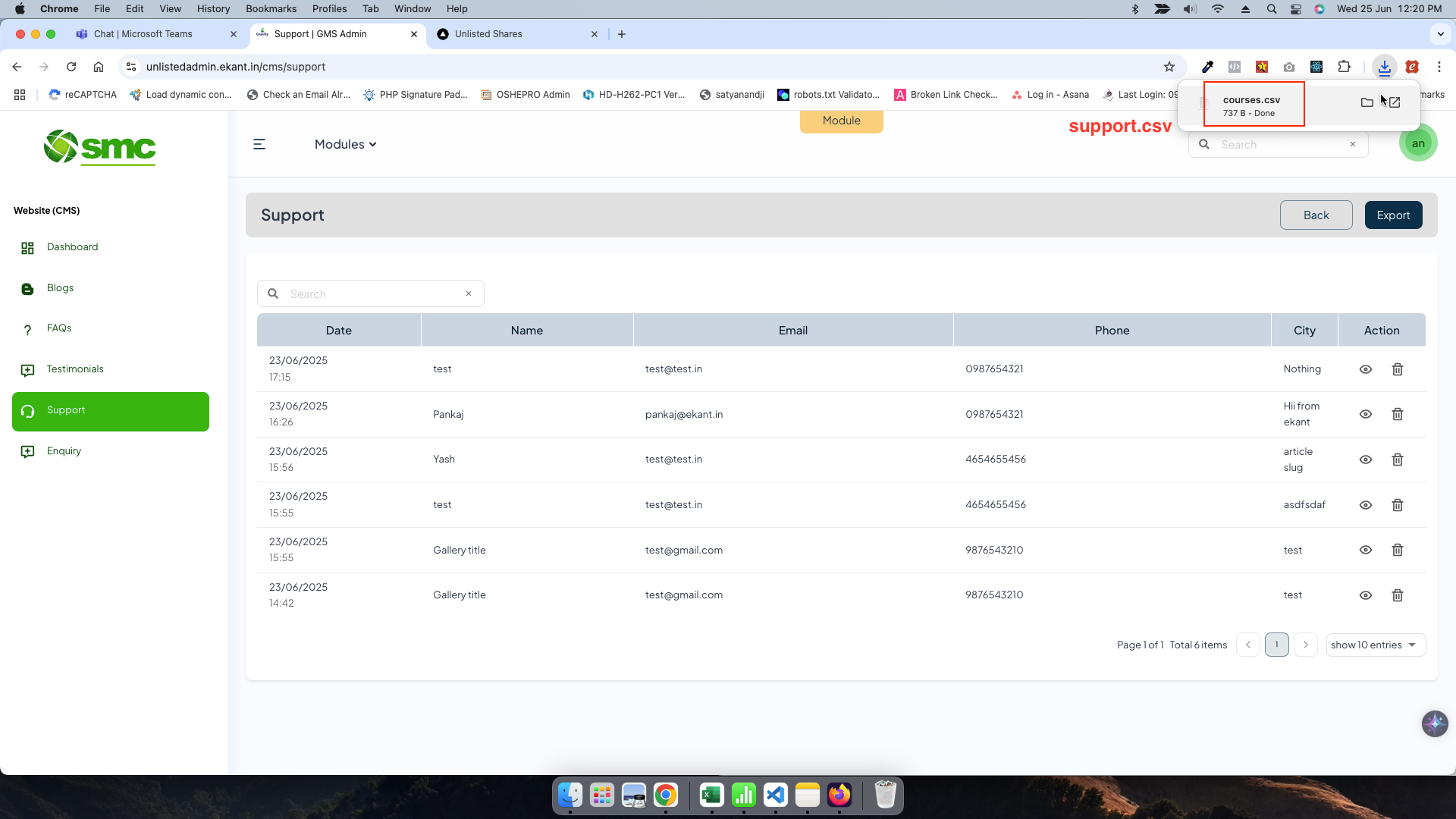The width and height of the screenshot is (1456, 819).
Task: Bookmark this page with star icon
Action: point(1169,67)
